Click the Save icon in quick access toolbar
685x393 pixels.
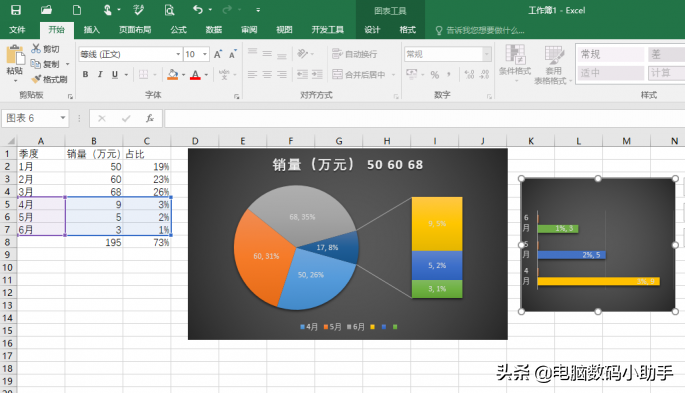click(x=16, y=10)
